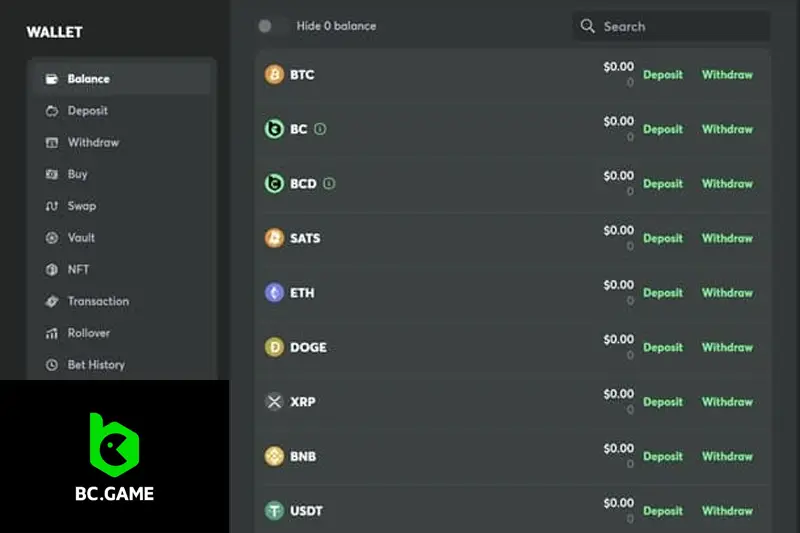Click Withdraw for USDT
The width and height of the screenshot is (800, 533).
click(727, 511)
